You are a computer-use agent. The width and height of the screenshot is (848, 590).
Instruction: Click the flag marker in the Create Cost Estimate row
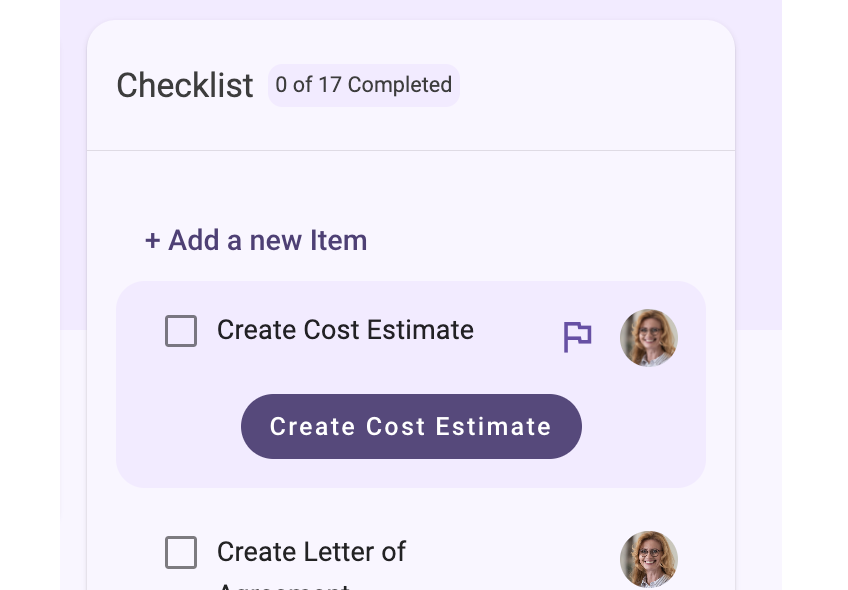point(577,337)
